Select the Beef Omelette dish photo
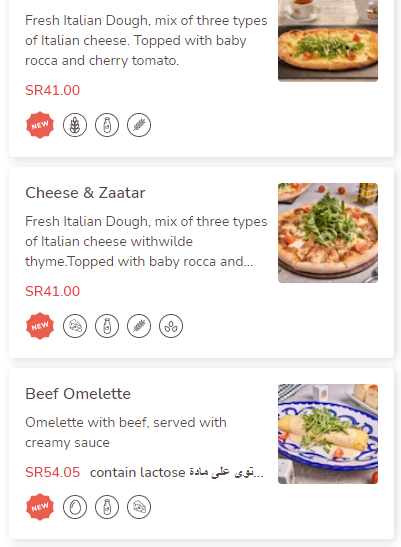 click(328, 434)
